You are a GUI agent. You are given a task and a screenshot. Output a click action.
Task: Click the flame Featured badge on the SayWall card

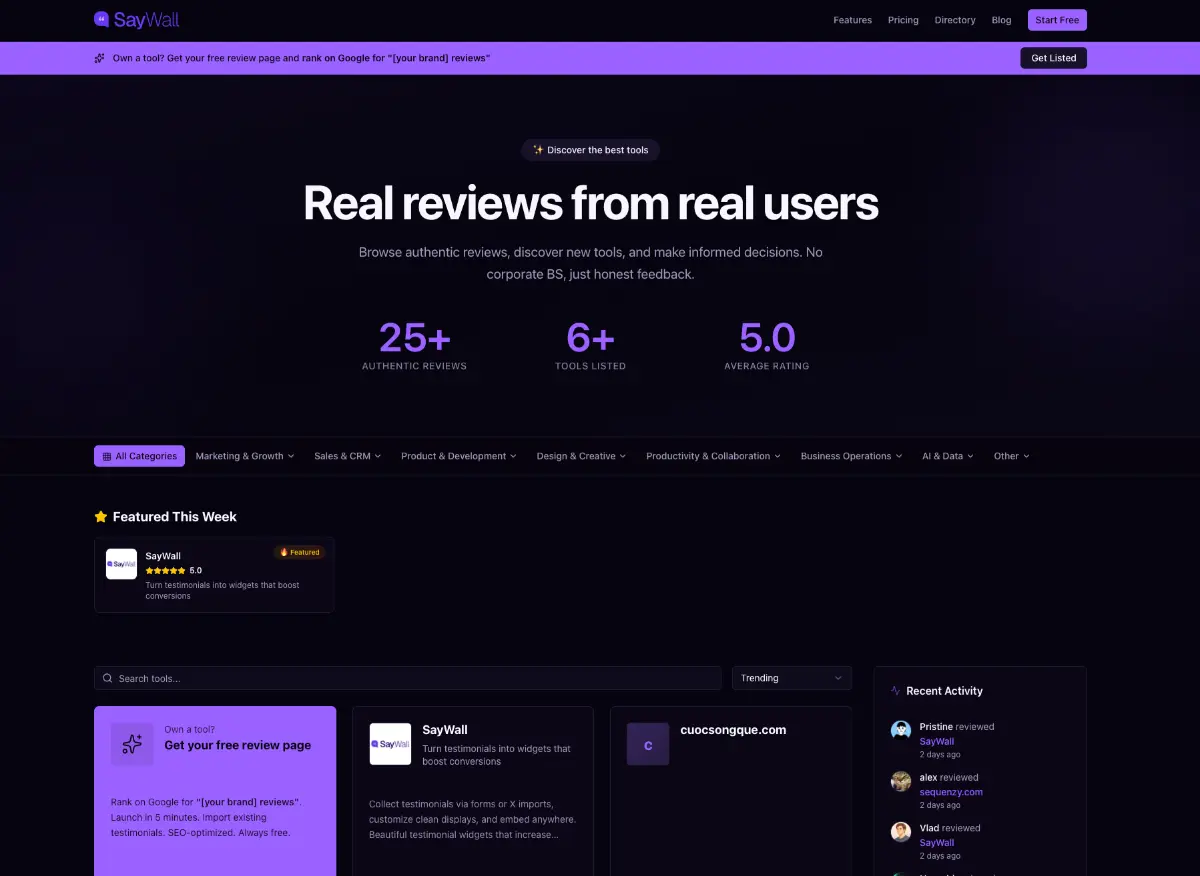click(299, 551)
